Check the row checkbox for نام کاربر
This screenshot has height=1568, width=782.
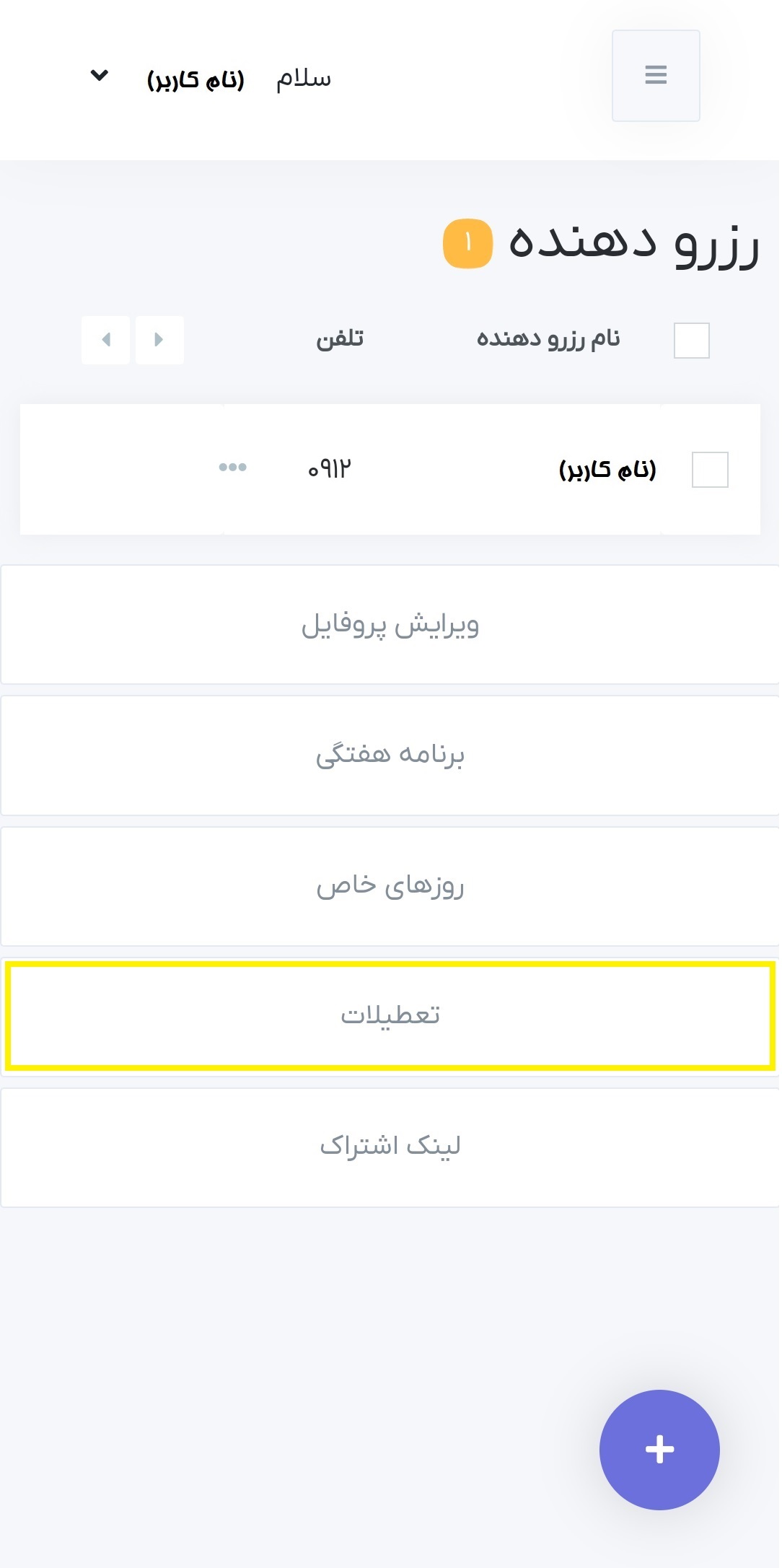[x=709, y=470]
